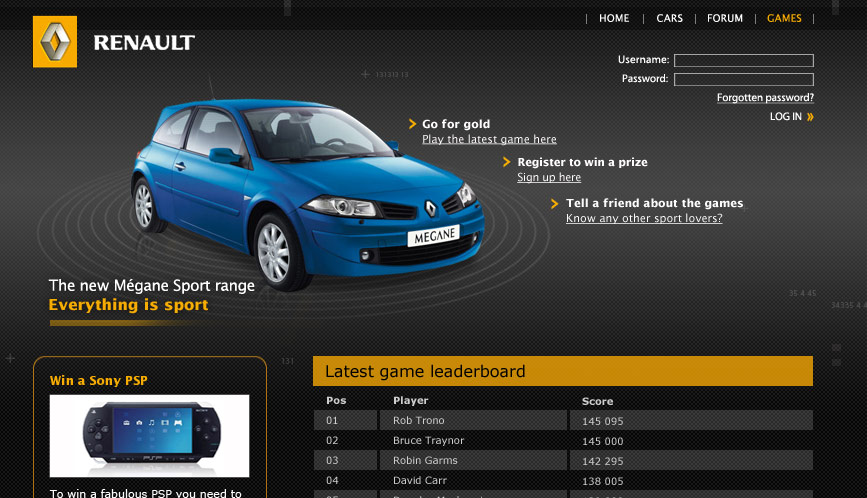
Task: Select the Rob Trono leaderboard row
Action: [563, 420]
